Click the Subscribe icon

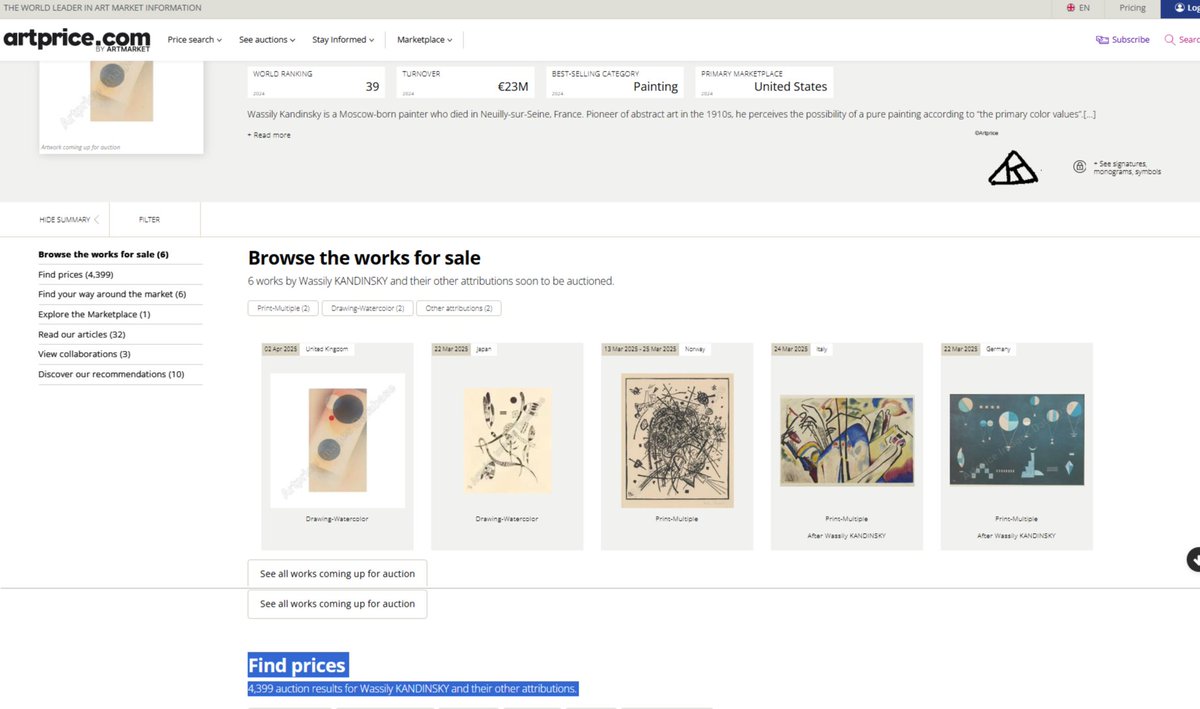click(1102, 40)
